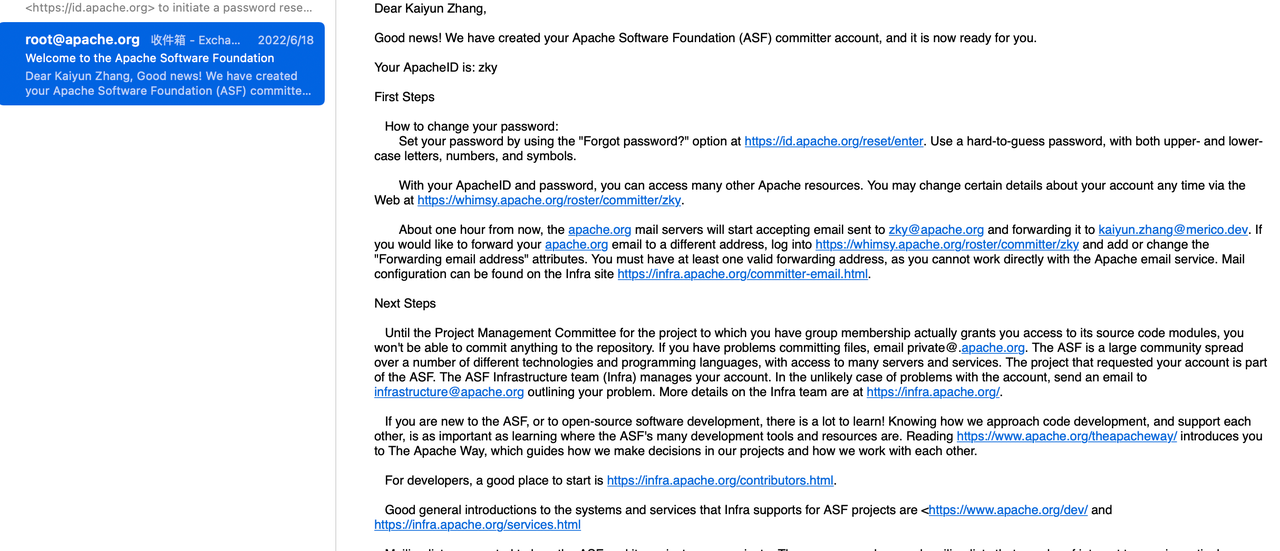
Task: Click the infrastructure@apache.org email link
Action: [449, 392]
